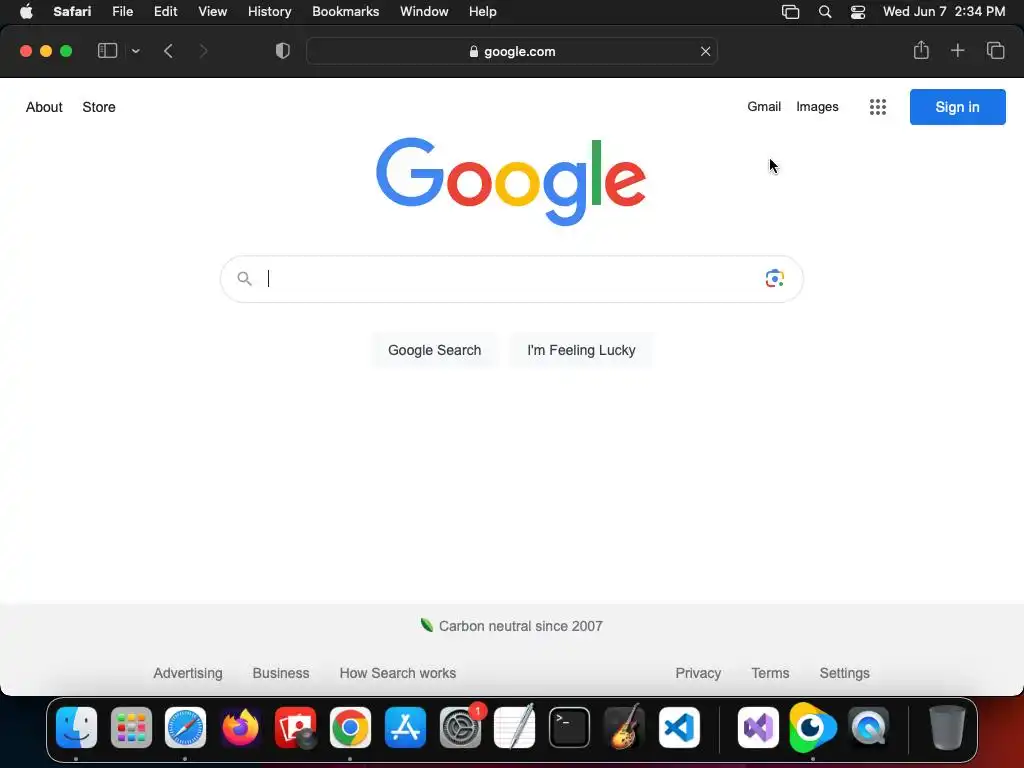The image size is (1024, 768).
Task: Focus the Google search text field
Action: coord(511,279)
